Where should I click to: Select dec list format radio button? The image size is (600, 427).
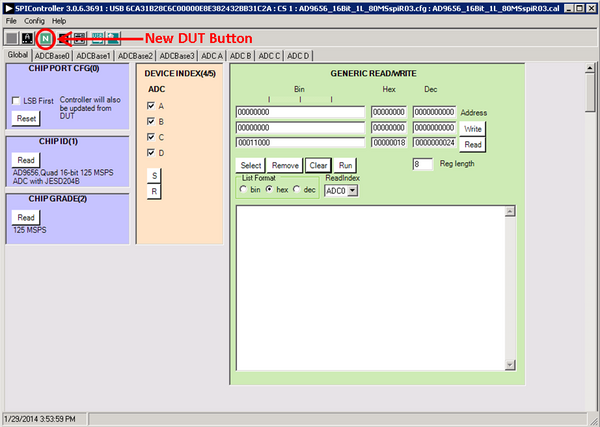pyautogui.click(x=297, y=189)
